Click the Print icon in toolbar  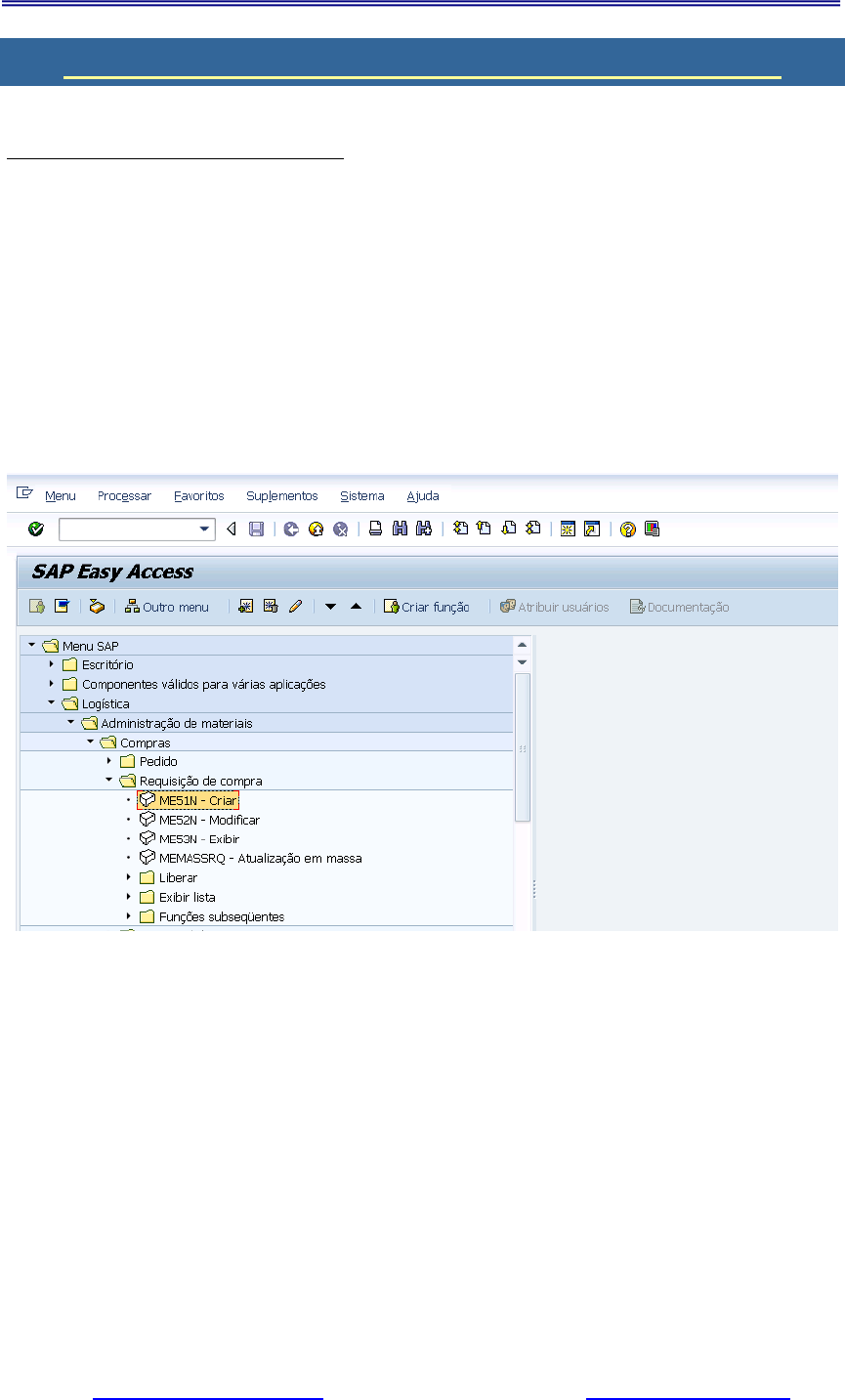[375, 529]
